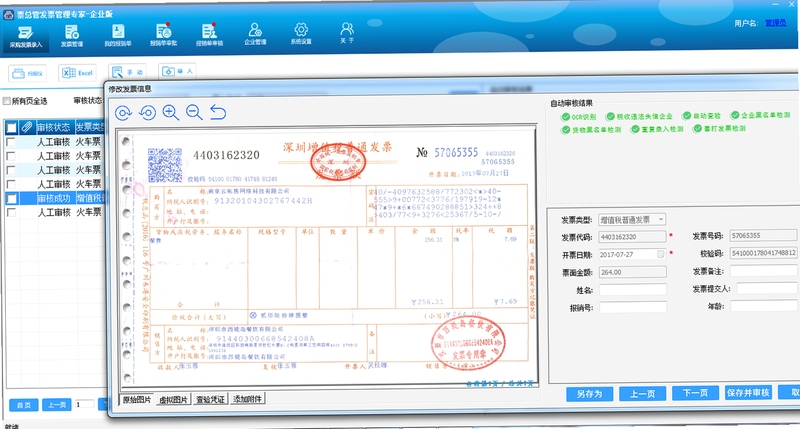Click the 手动 manual entry button
The height and width of the screenshot is (429, 800).
pyautogui.click(x=128, y=72)
